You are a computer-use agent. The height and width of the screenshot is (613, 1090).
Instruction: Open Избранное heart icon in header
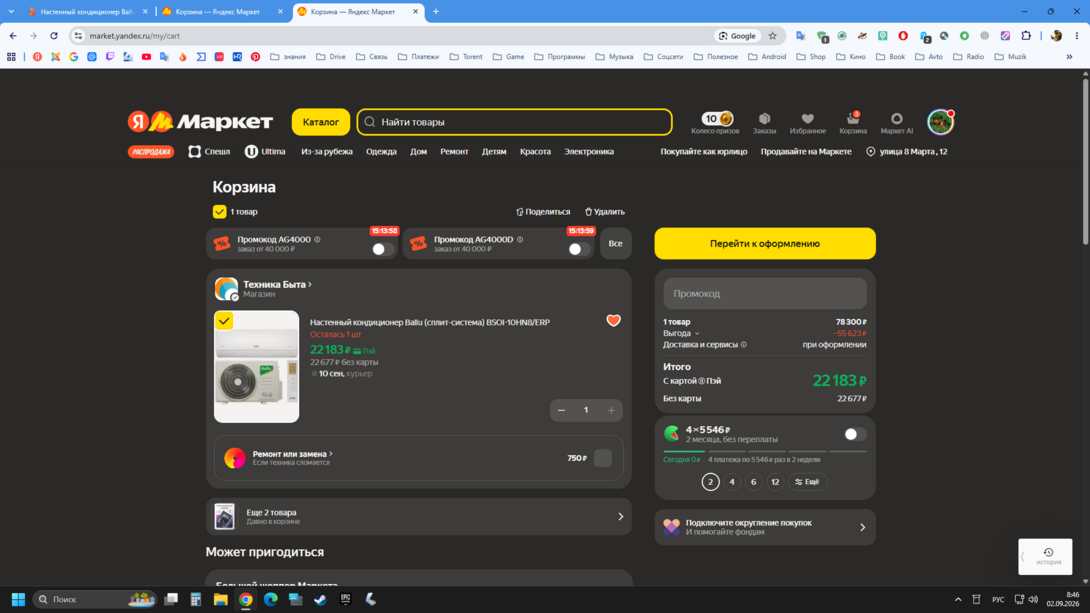coord(807,122)
